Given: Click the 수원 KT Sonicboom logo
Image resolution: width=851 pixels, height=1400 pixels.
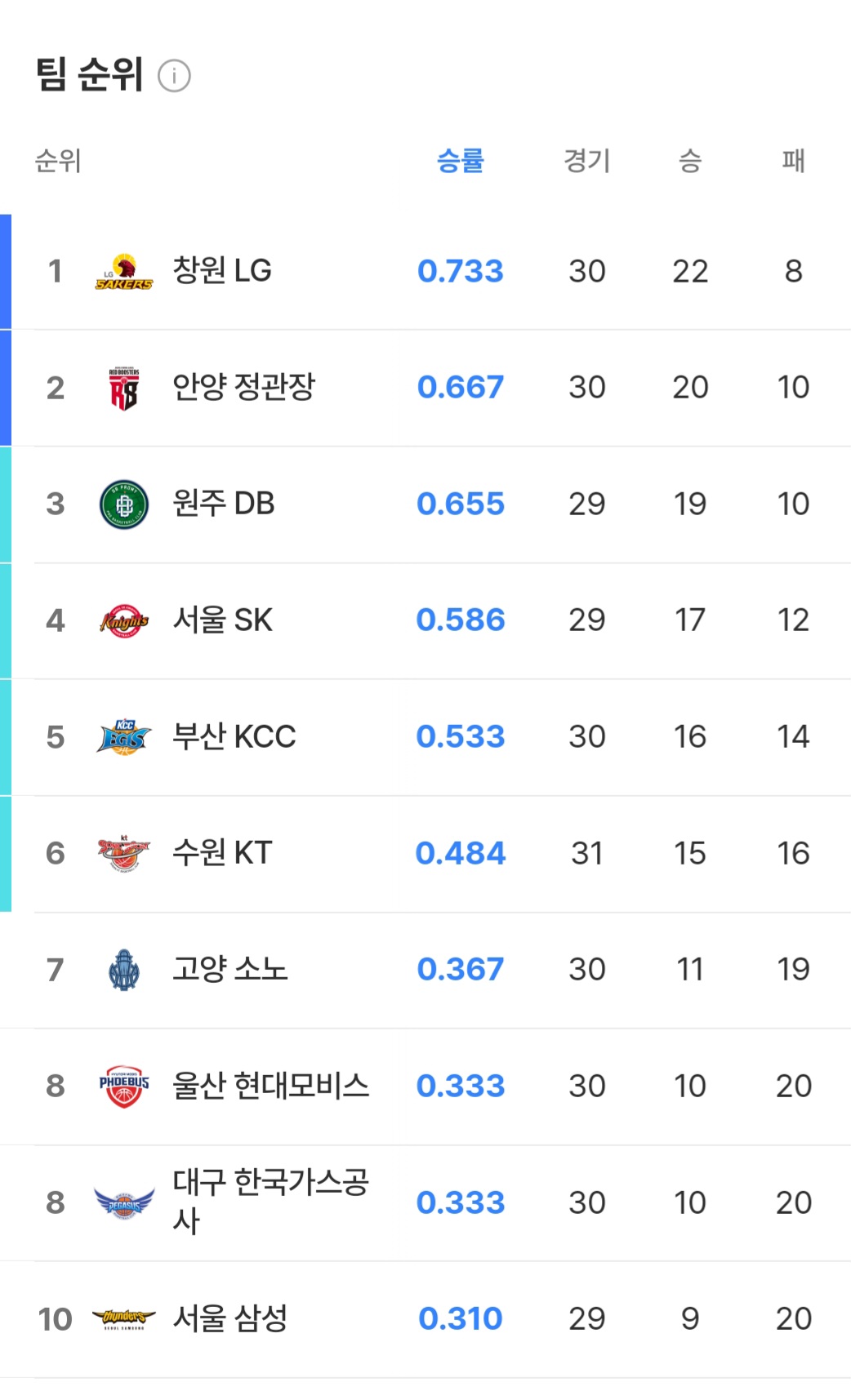Looking at the screenshot, I should point(124,854).
